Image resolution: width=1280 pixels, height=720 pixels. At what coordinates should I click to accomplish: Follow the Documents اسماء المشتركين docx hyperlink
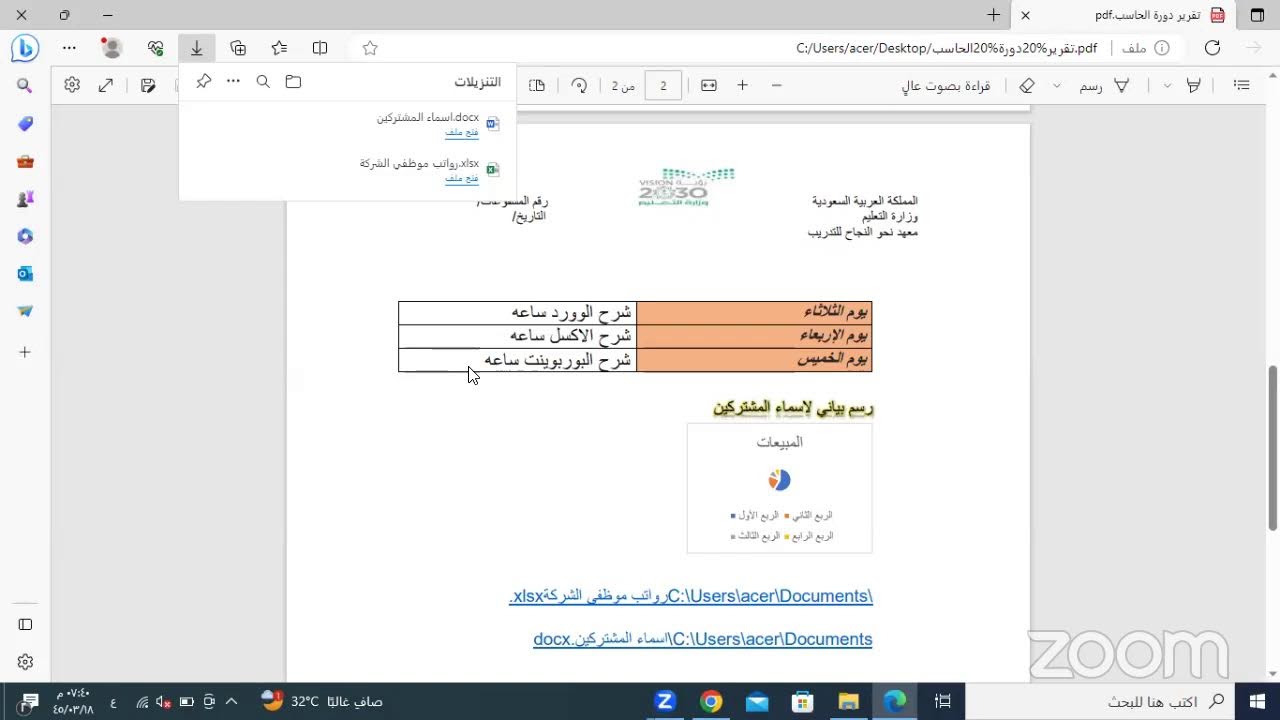tap(703, 639)
